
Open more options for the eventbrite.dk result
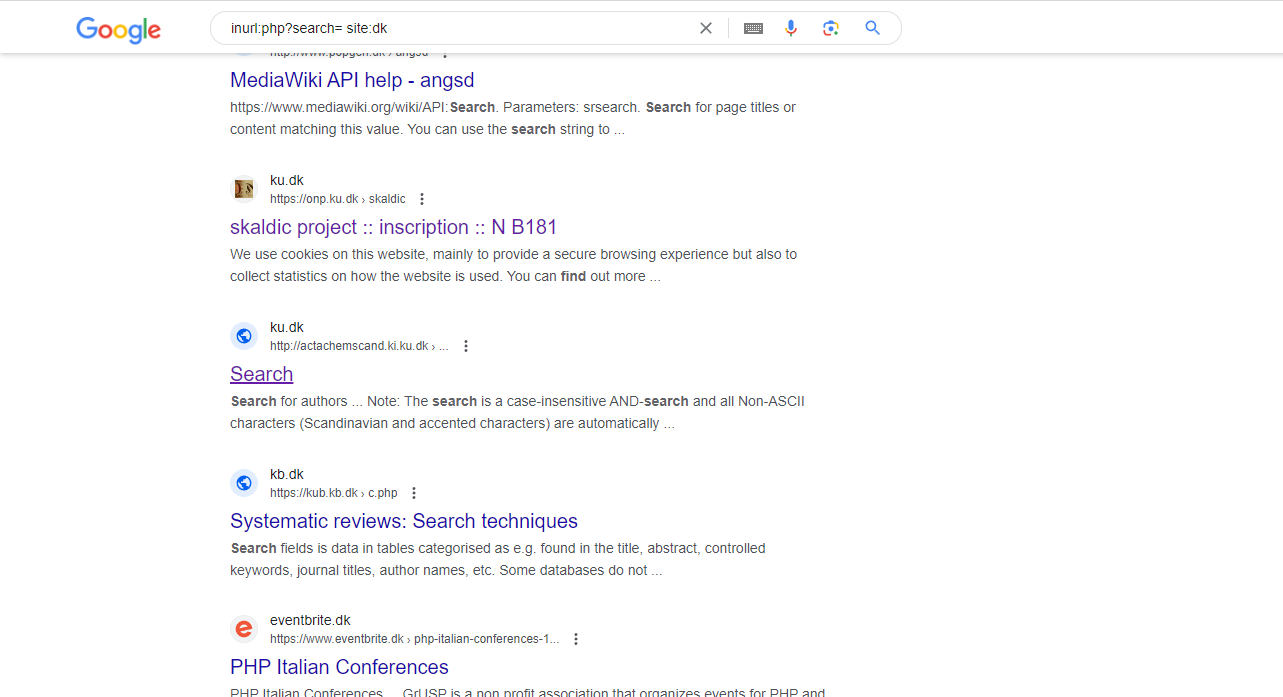click(x=576, y=639)
